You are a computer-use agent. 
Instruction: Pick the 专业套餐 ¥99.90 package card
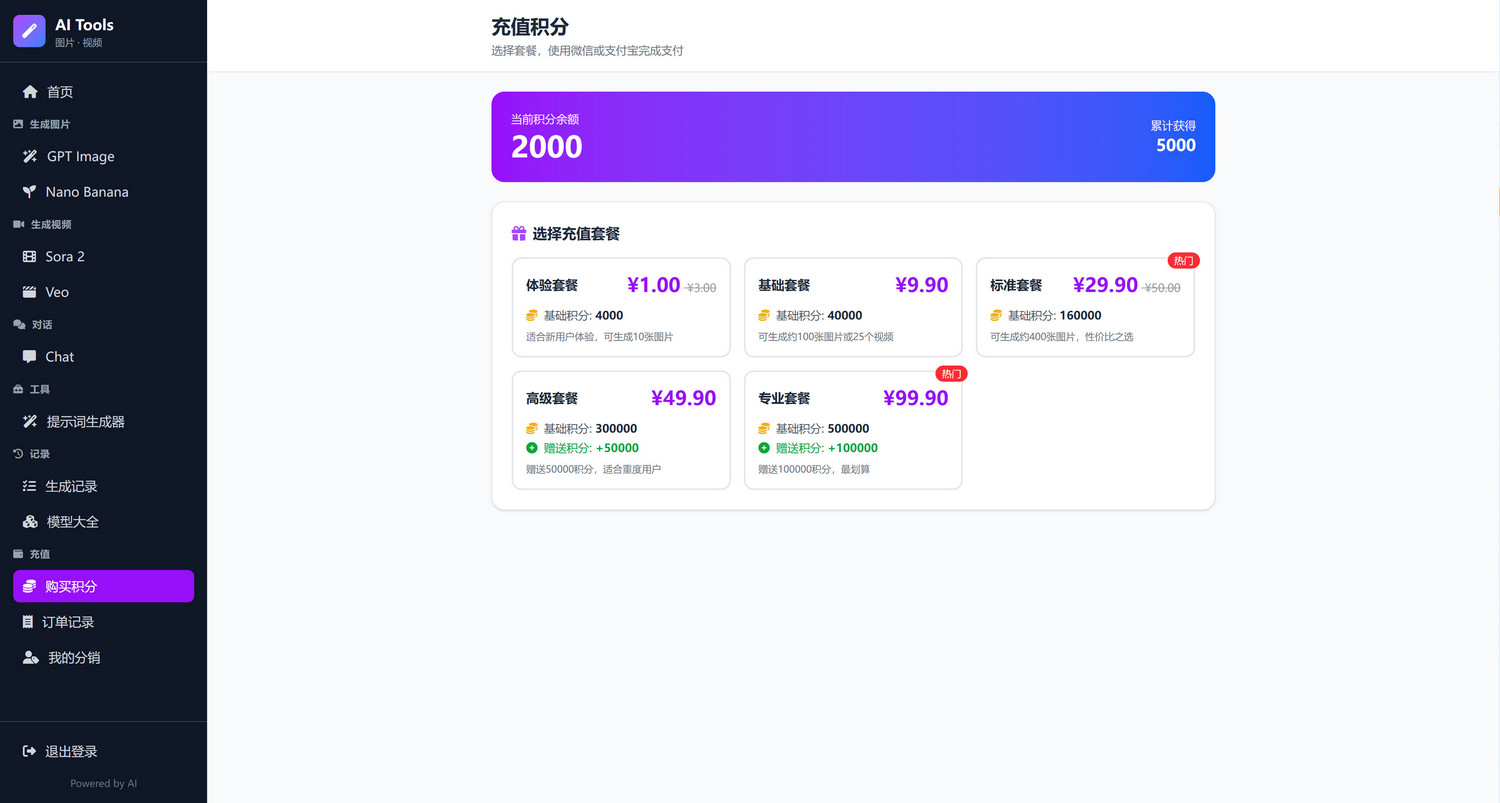(853, 430)
